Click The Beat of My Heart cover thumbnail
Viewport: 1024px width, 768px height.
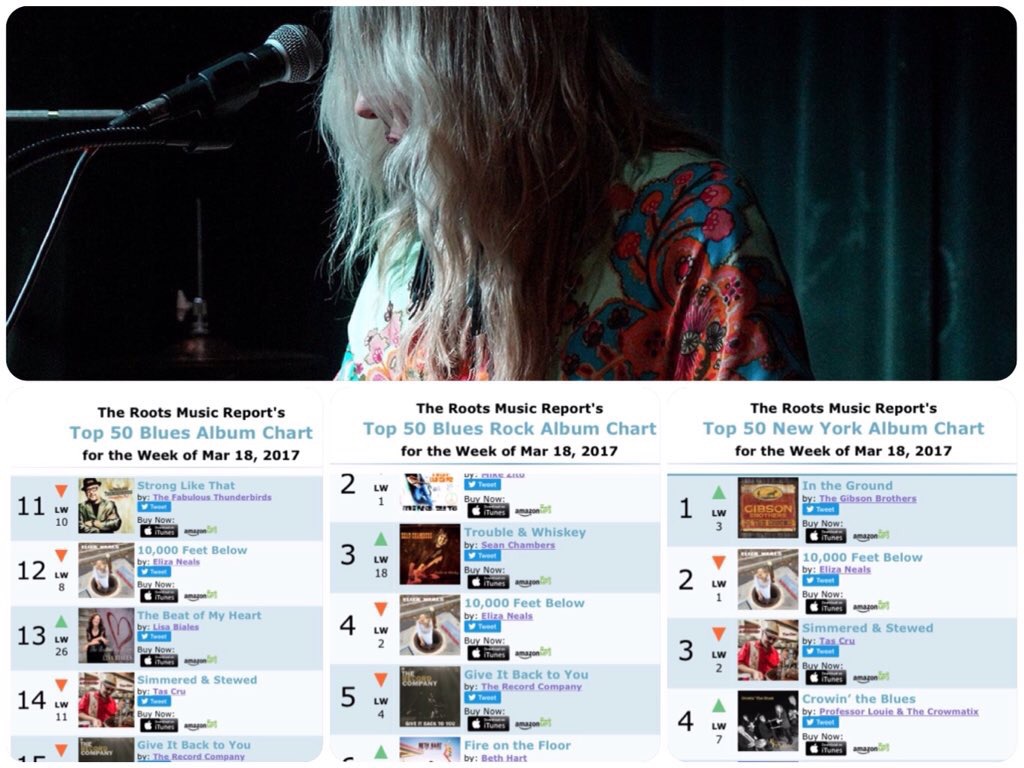tap(106, 635)
